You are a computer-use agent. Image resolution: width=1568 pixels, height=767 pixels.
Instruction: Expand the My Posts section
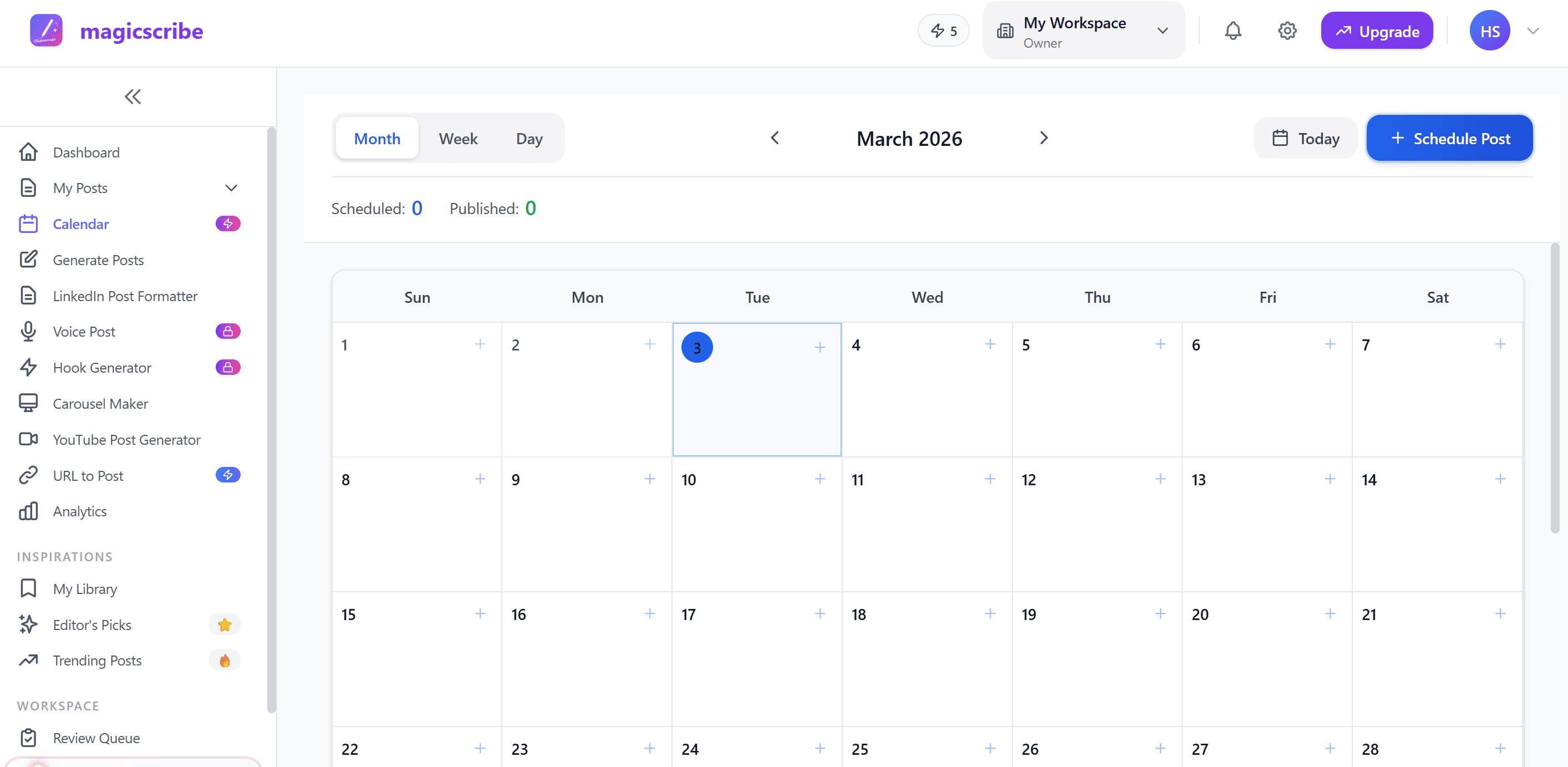coord(231,187)
